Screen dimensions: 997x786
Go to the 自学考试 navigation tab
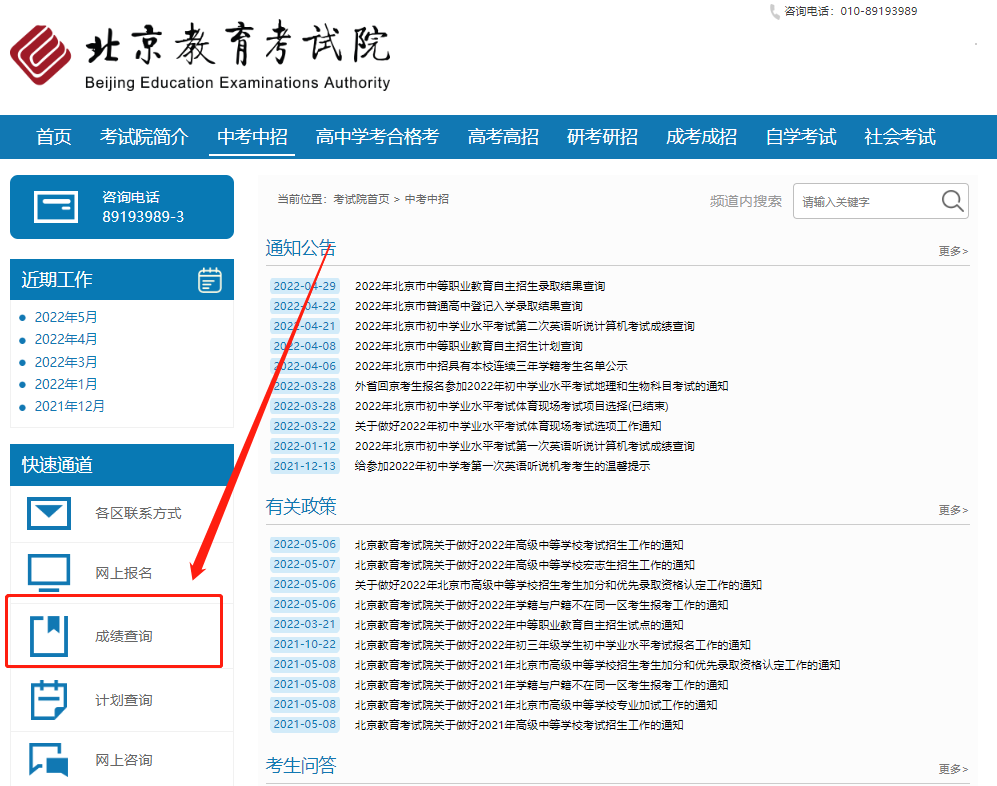click(x=800, y=137)
